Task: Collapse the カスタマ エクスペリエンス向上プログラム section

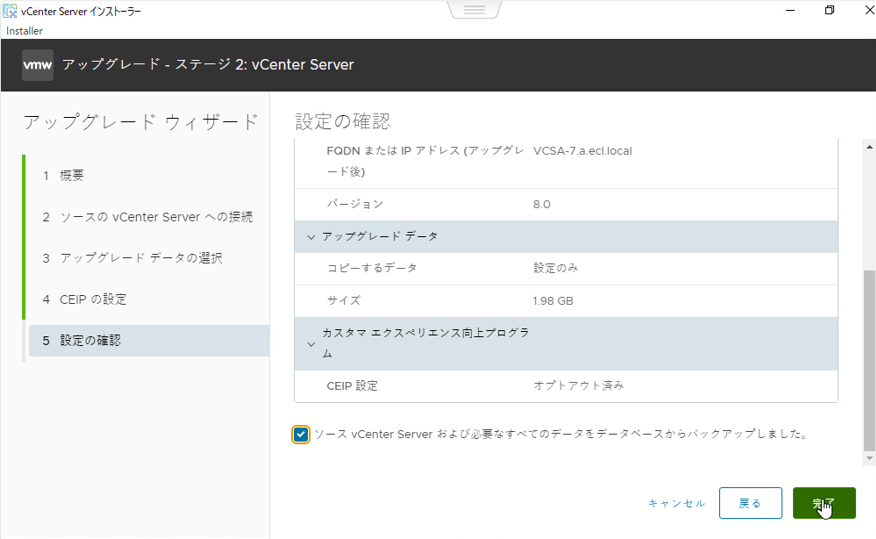Action: coord(310,343)
